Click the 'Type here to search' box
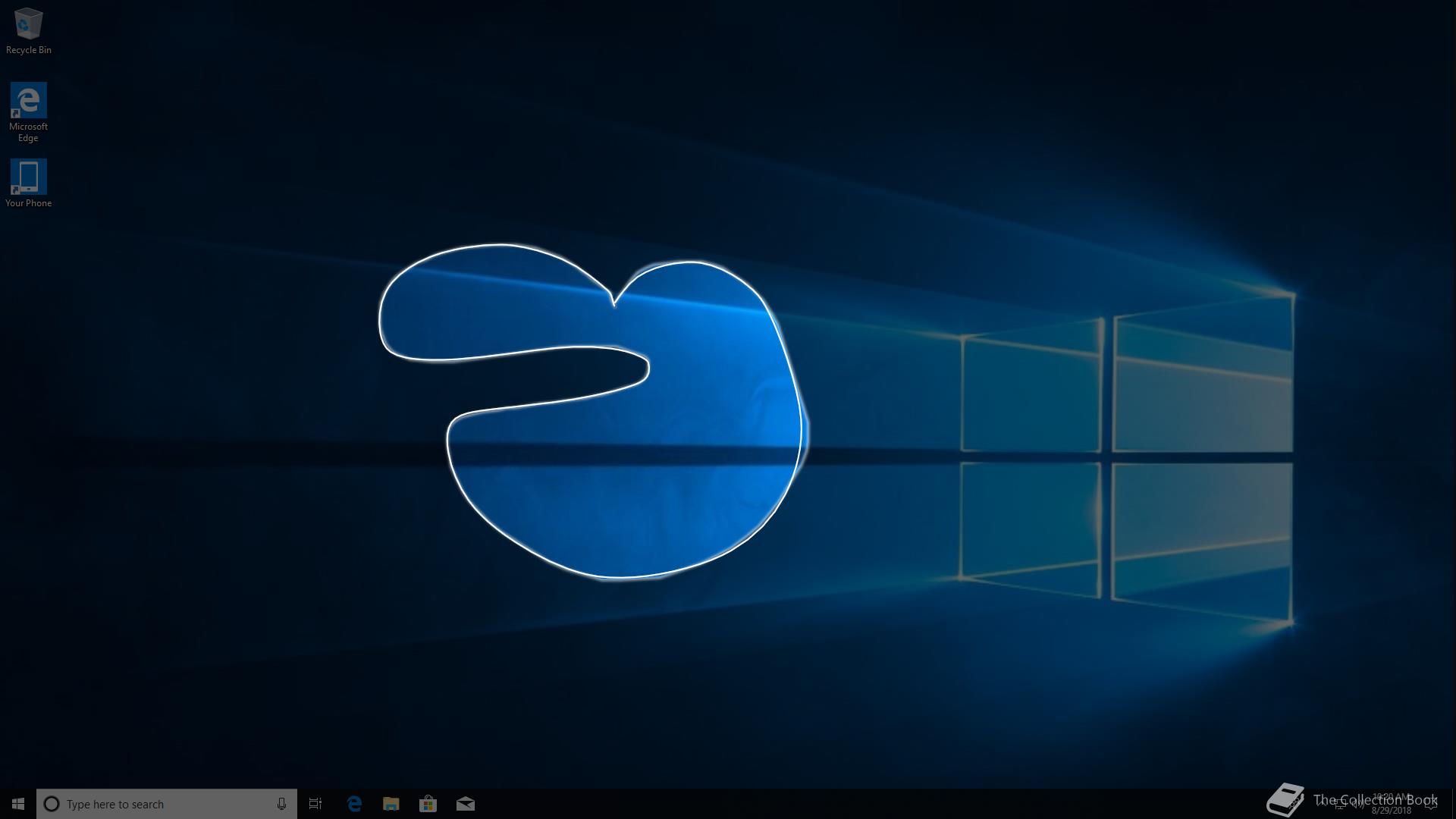Image resolution: width=1456 pixels, height=819 pixels. (167, 804)
